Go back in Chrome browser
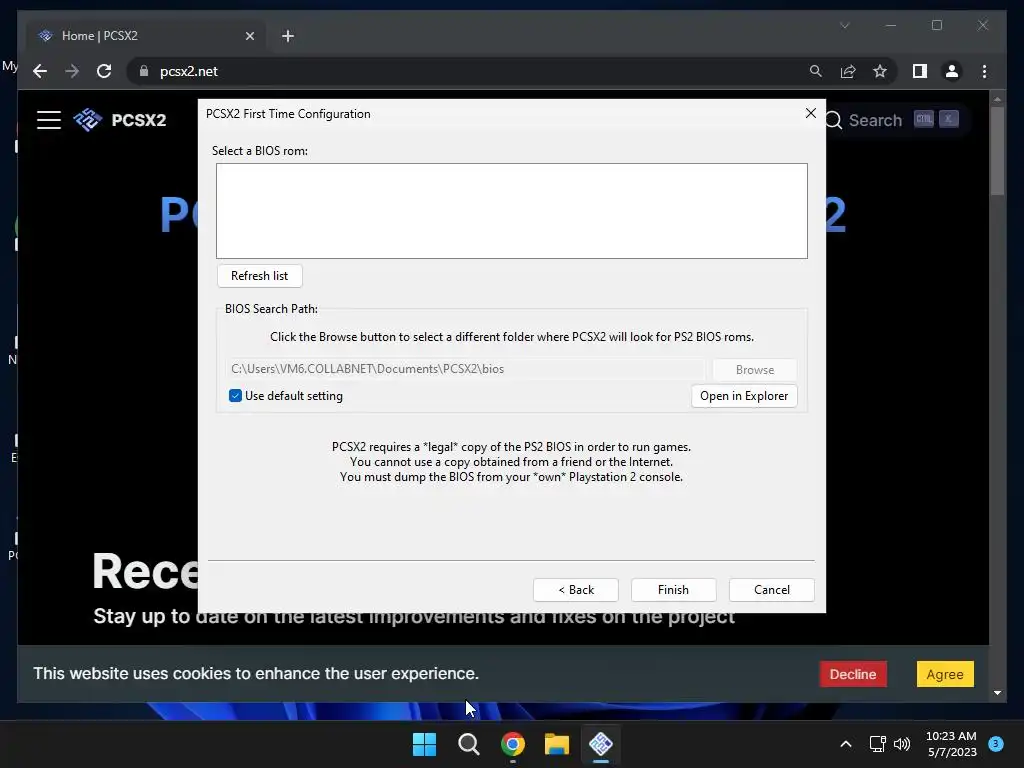 point(40,71)
